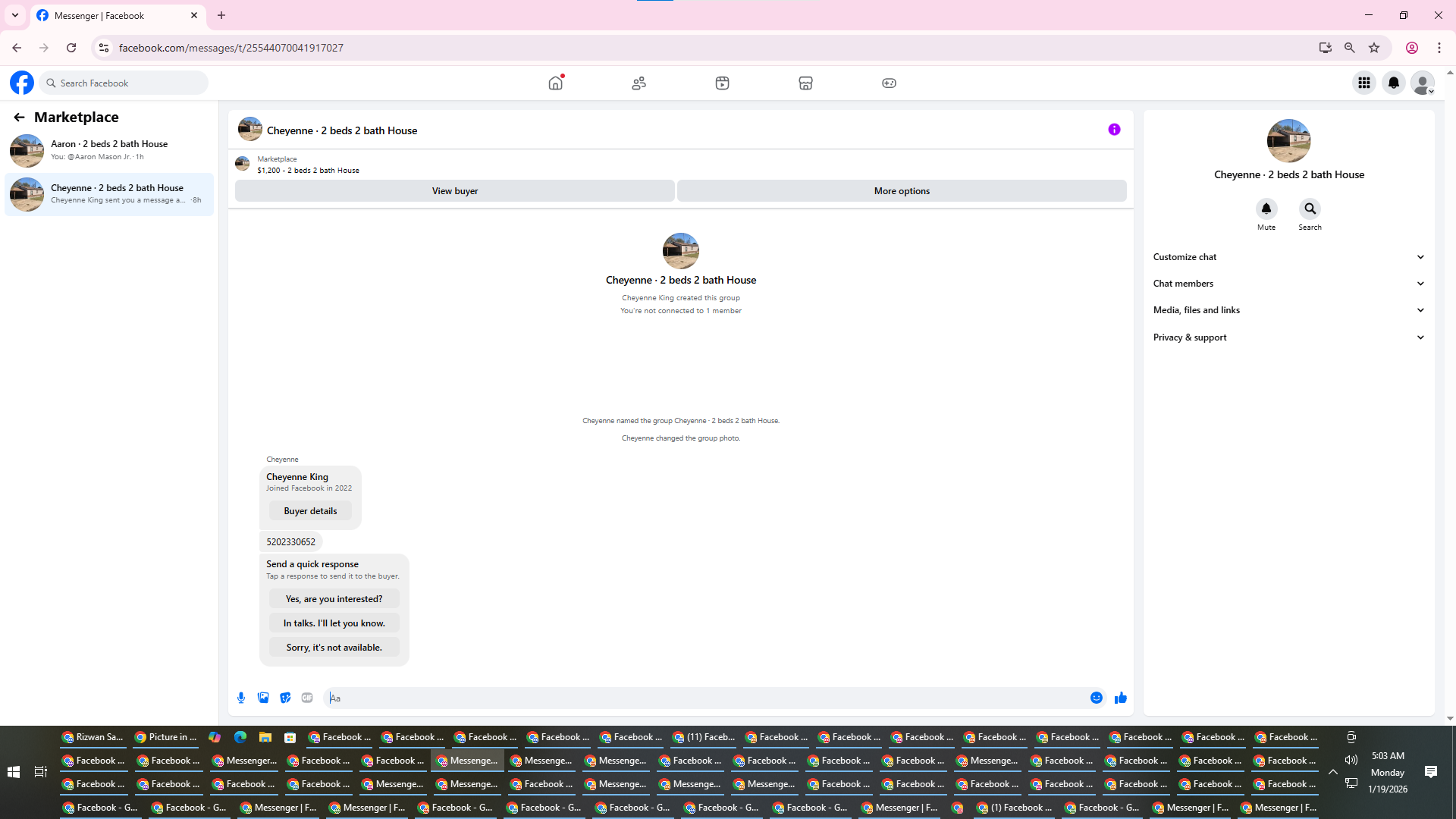Image resolution: width=1456 pixels, height=819 pixels.
Task: Send the 'Sorry, it's not available.' quick response
Action: 334,648
